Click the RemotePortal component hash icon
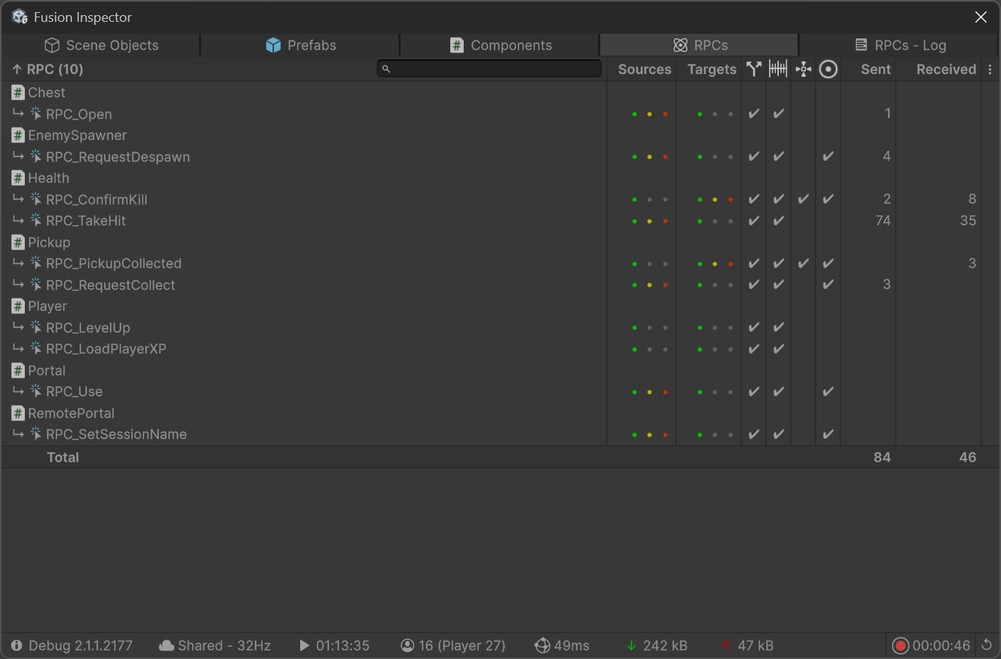Viewport: 1001px width, 659px height. pos(18,413)
